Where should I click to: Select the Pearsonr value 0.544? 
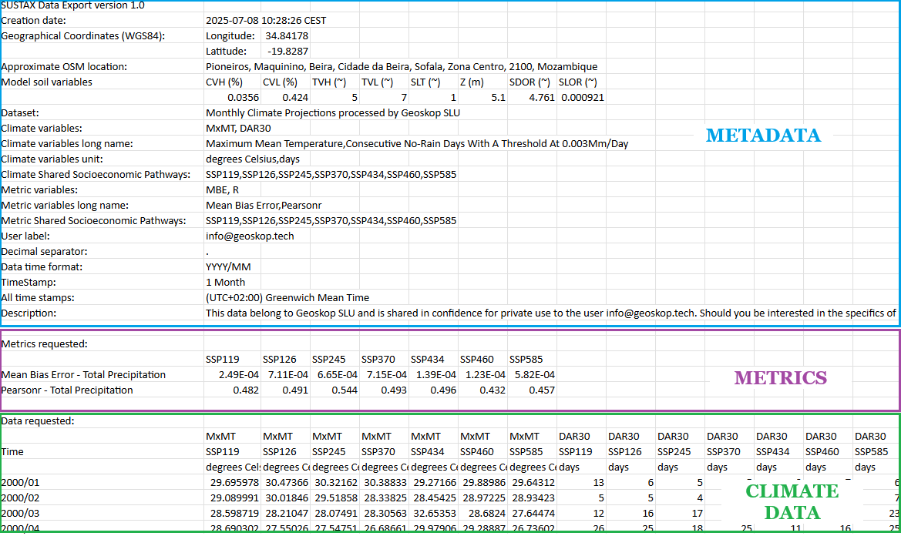pos(344,390)
